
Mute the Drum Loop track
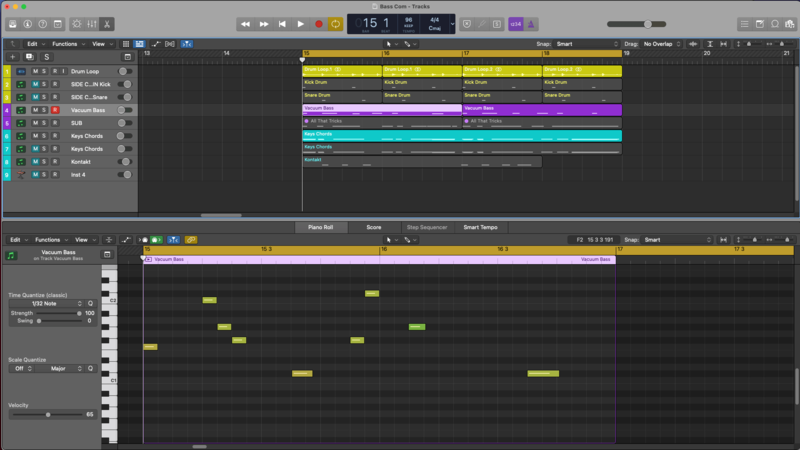coord(35,71)
